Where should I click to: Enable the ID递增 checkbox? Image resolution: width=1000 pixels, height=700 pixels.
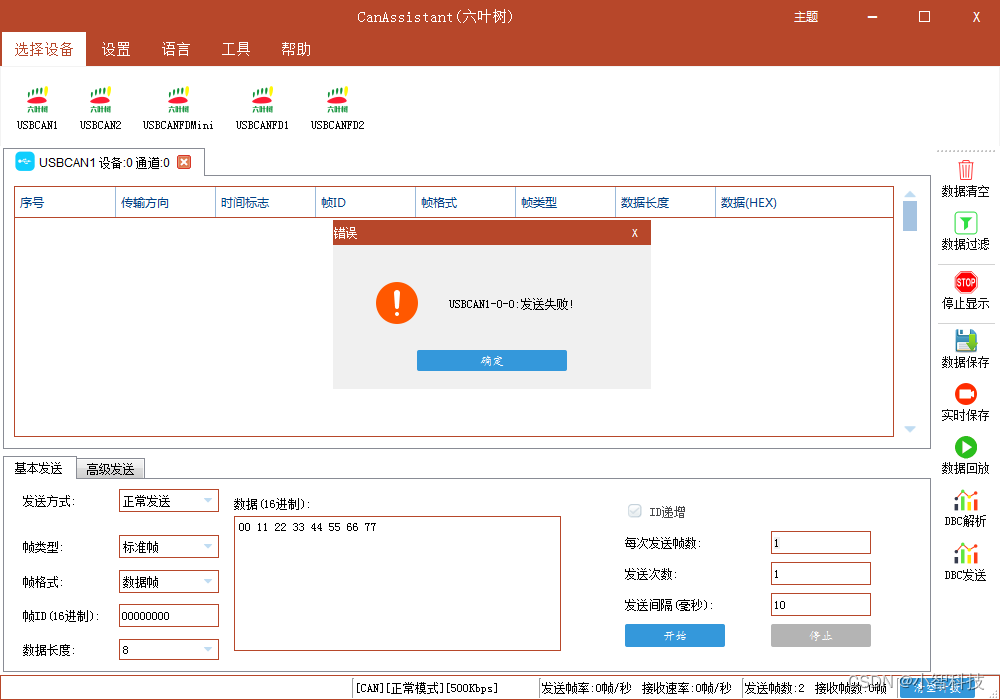[635, 511]
